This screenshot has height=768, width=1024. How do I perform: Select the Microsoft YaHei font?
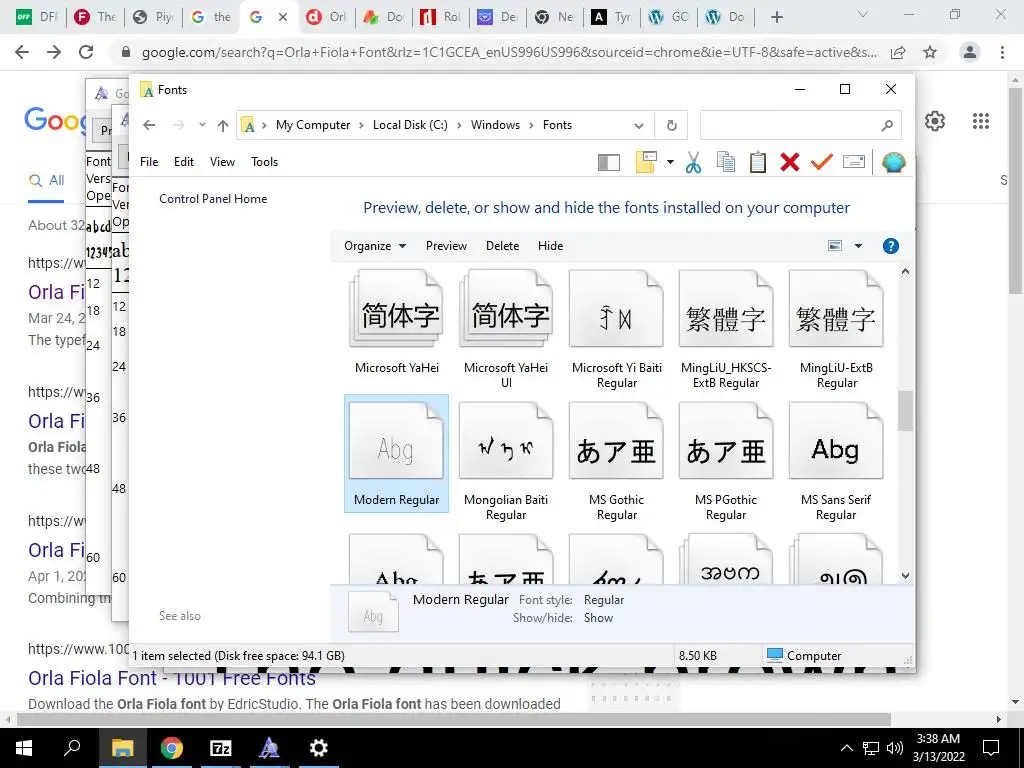coord(396,323)
